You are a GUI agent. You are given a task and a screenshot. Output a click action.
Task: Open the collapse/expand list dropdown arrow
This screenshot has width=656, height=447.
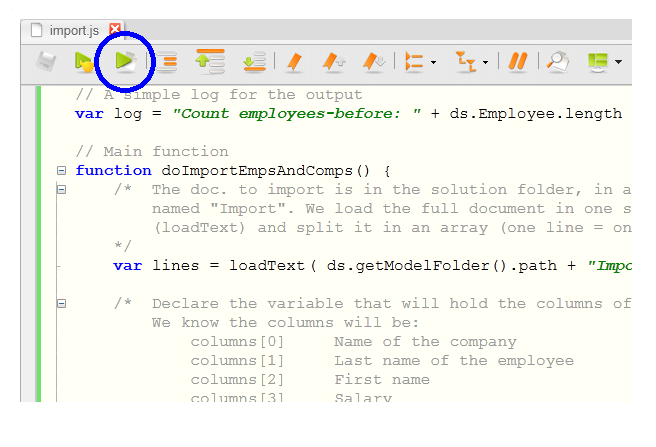point(433,62)
